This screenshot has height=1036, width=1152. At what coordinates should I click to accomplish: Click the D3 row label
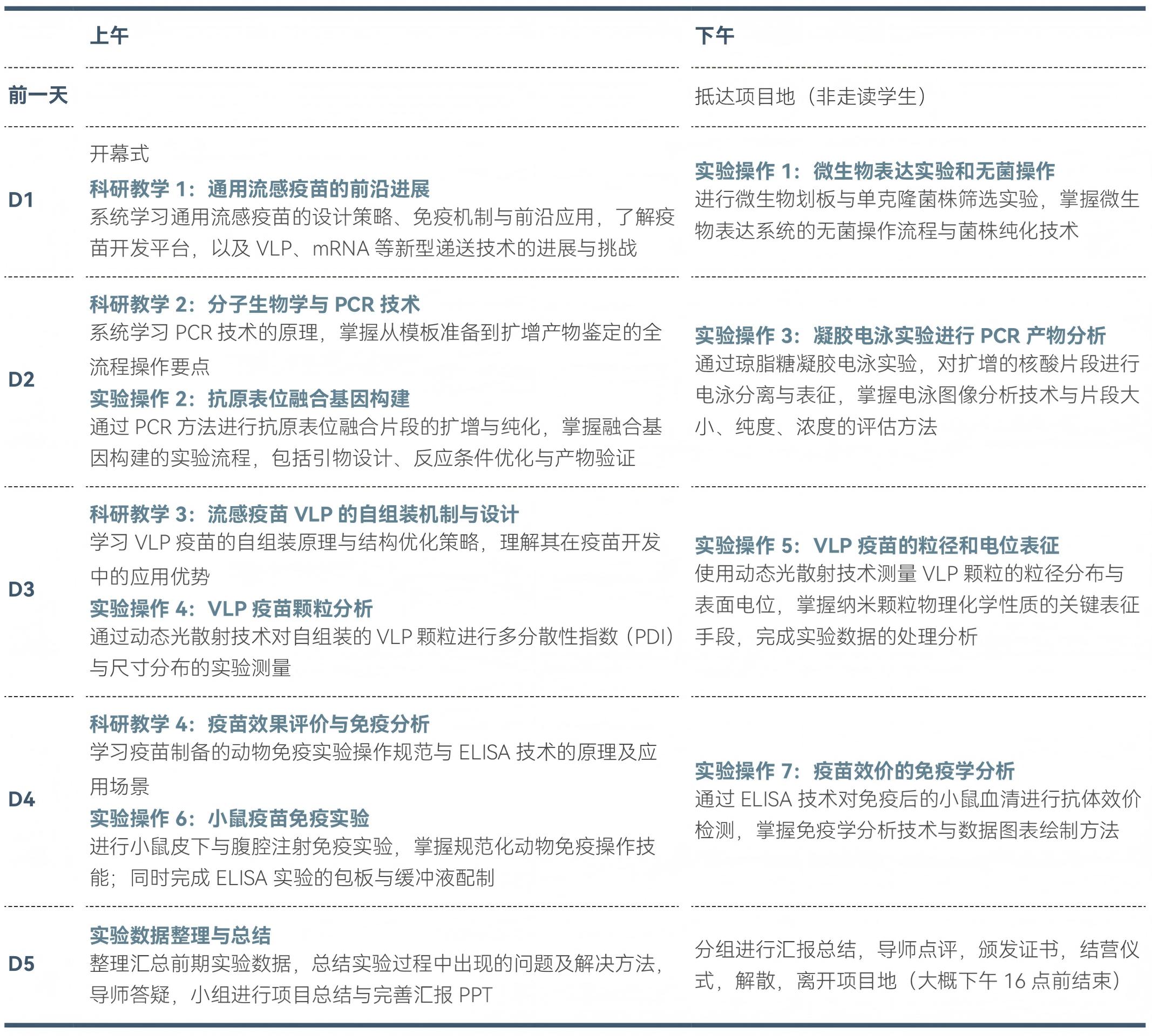pos(22,589)
